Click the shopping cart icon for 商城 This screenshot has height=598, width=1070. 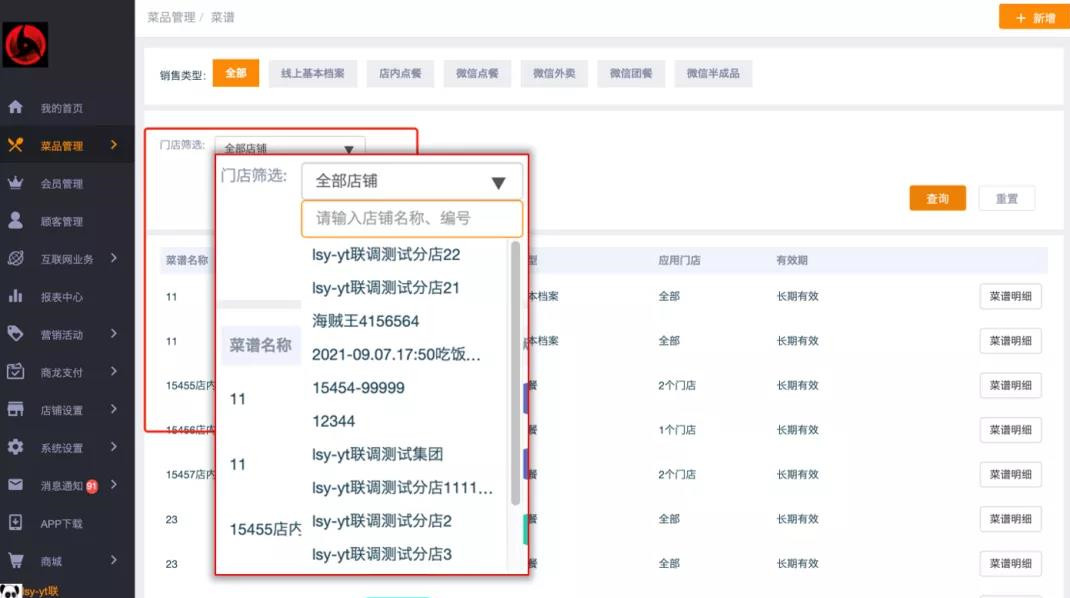click(x=15, y=560)
